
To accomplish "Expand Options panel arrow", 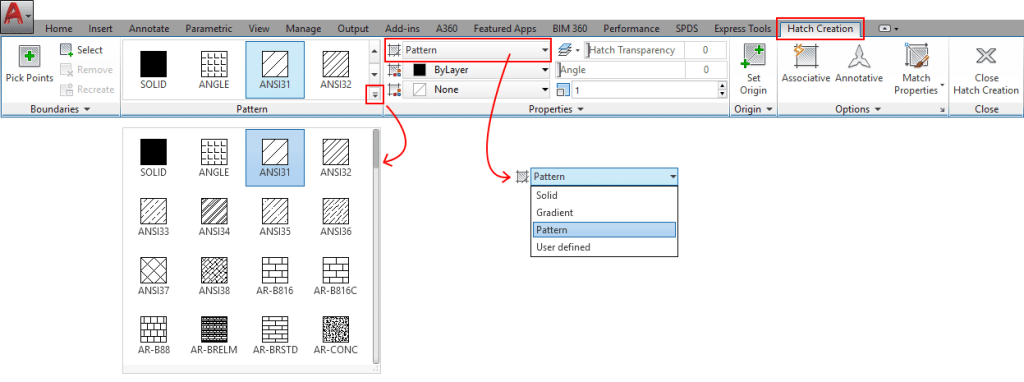I will [879, 110].
